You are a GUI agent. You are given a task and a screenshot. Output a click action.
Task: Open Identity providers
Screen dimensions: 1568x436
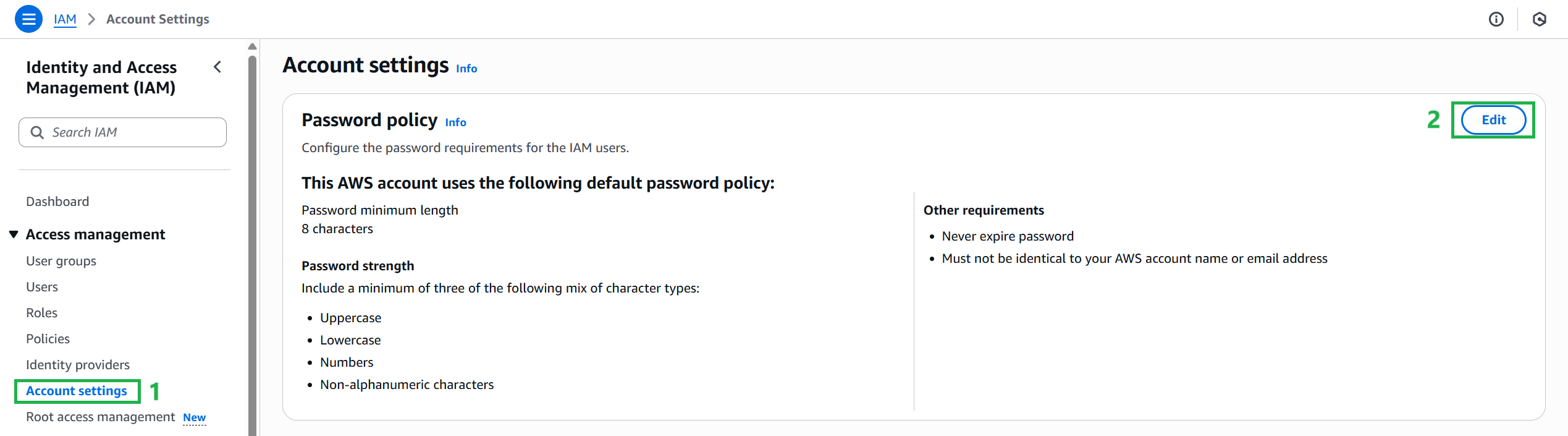point(78,364)
